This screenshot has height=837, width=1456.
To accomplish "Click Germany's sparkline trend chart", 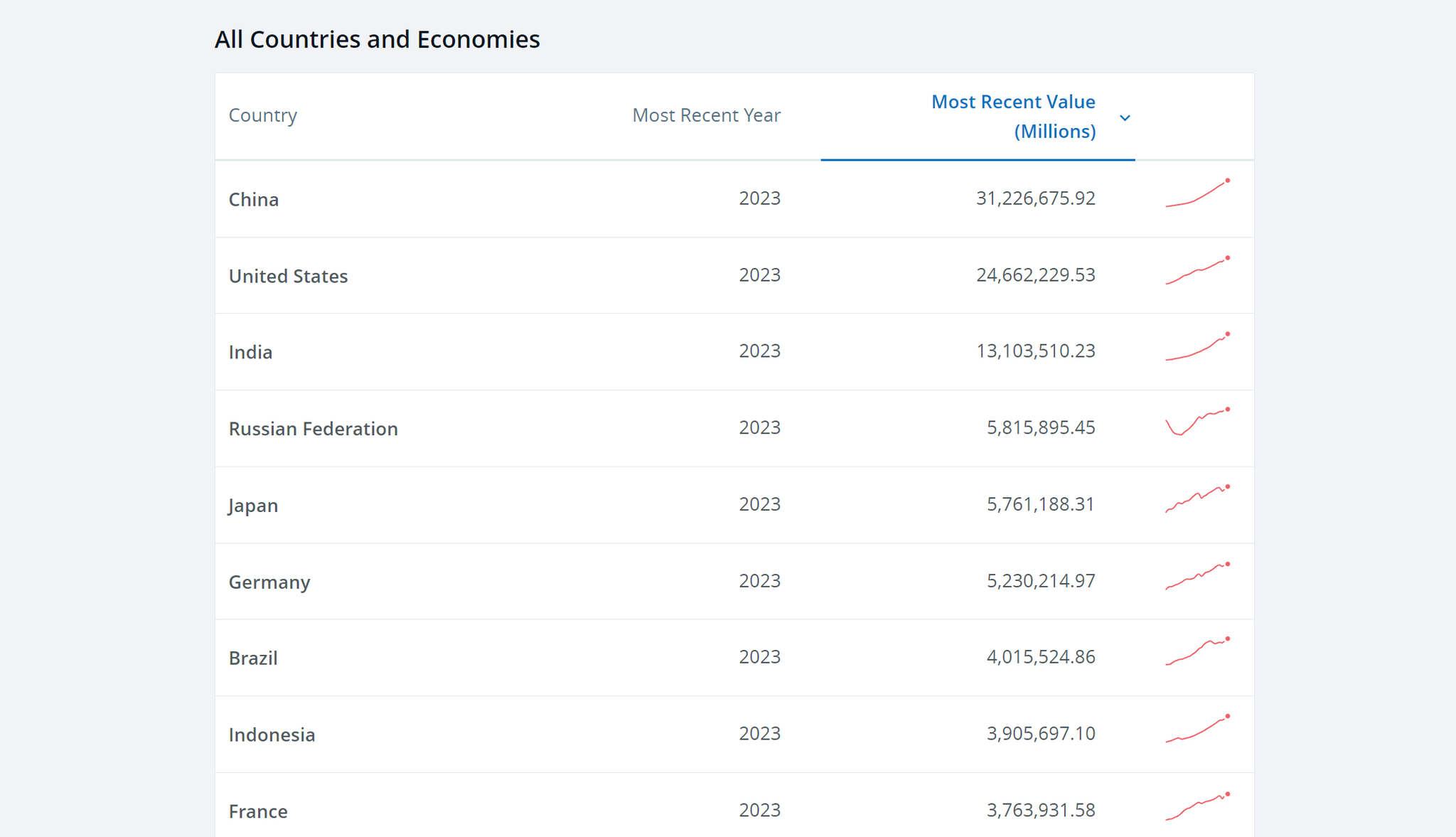I will point(1198,577).
